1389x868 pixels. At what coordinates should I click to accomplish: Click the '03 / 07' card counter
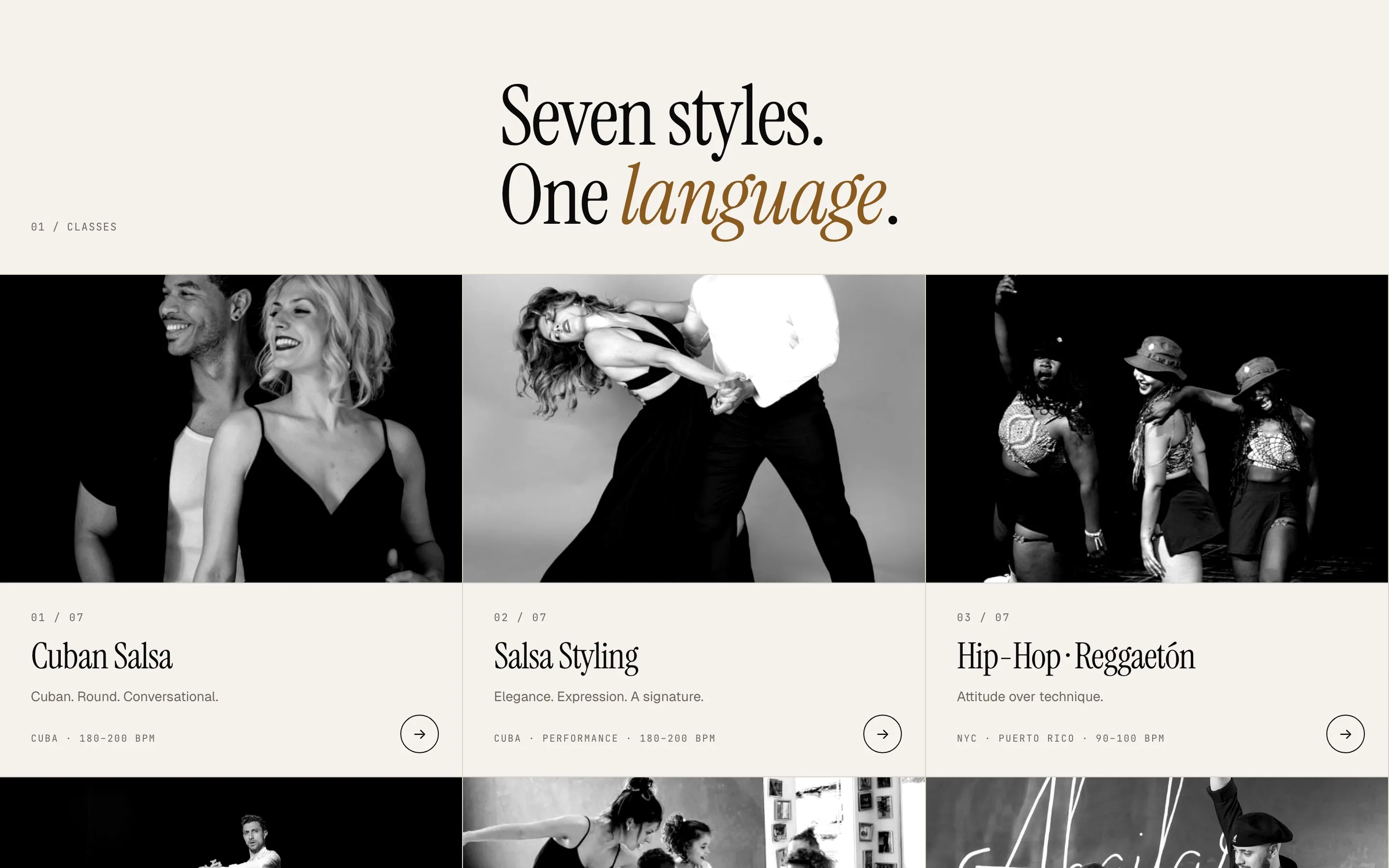click(x=983, y=618)
